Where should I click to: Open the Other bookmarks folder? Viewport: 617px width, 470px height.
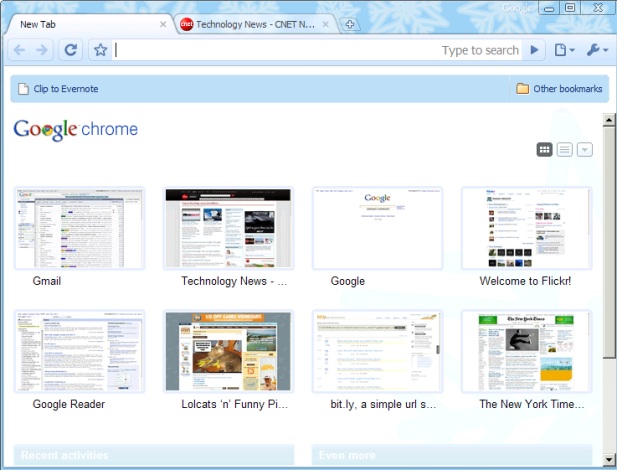[x=559, y=89]
